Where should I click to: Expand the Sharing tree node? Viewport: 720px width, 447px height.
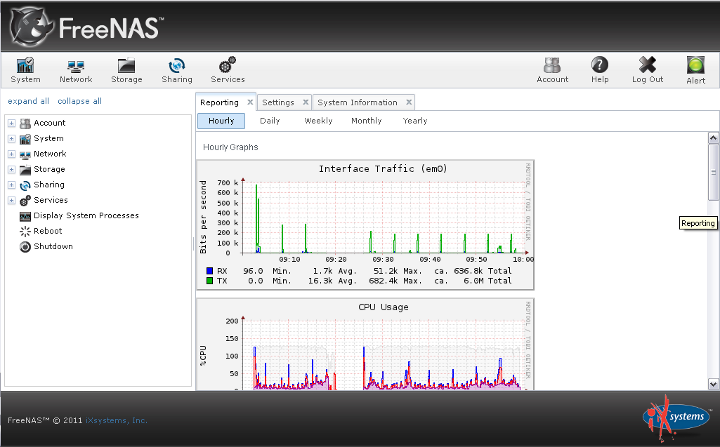pos(11,185)
